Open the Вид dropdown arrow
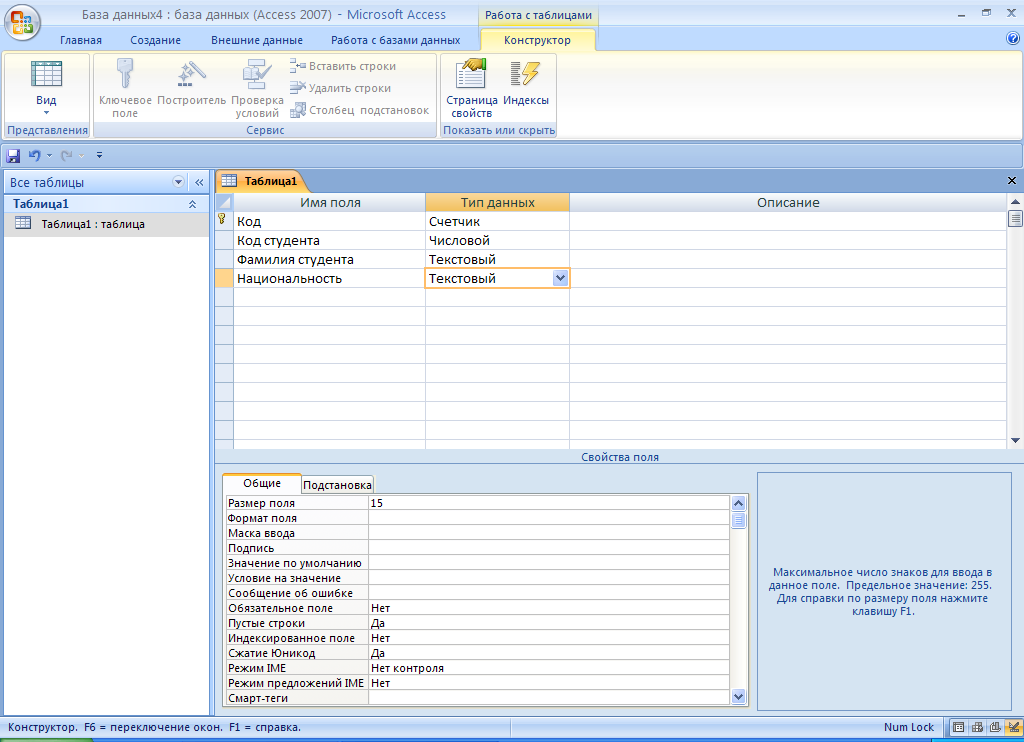This screenshot has height=742, width=1024. 46,112
